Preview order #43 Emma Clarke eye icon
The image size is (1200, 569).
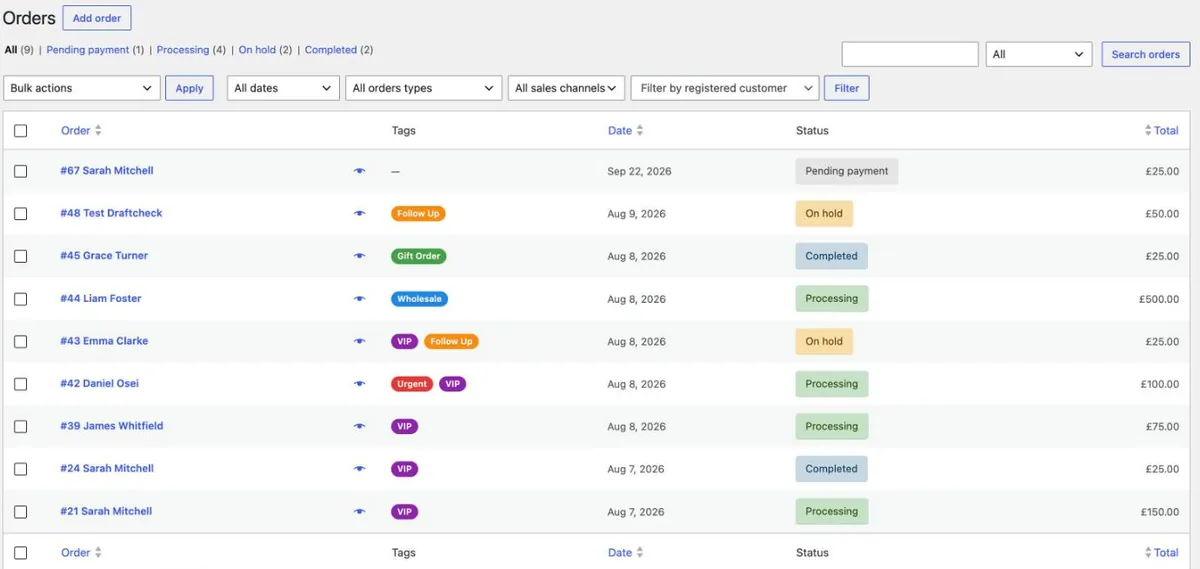point(360,341)
